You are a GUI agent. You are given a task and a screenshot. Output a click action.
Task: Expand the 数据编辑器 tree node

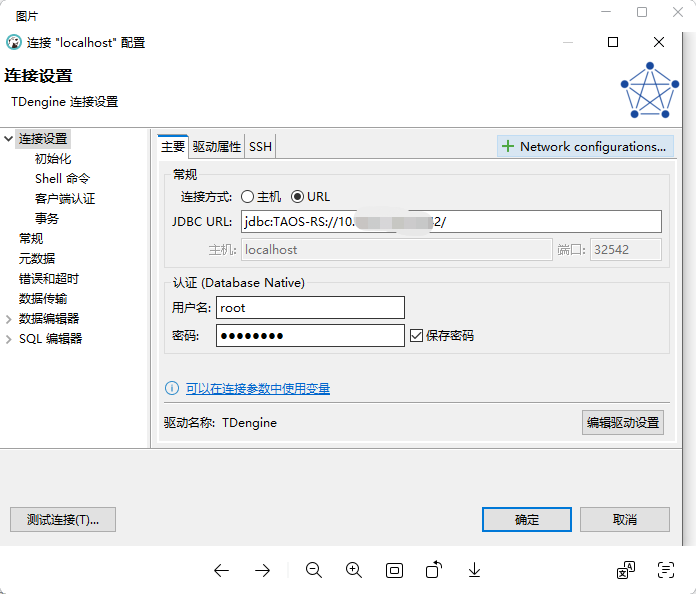[x=8, y=319]
